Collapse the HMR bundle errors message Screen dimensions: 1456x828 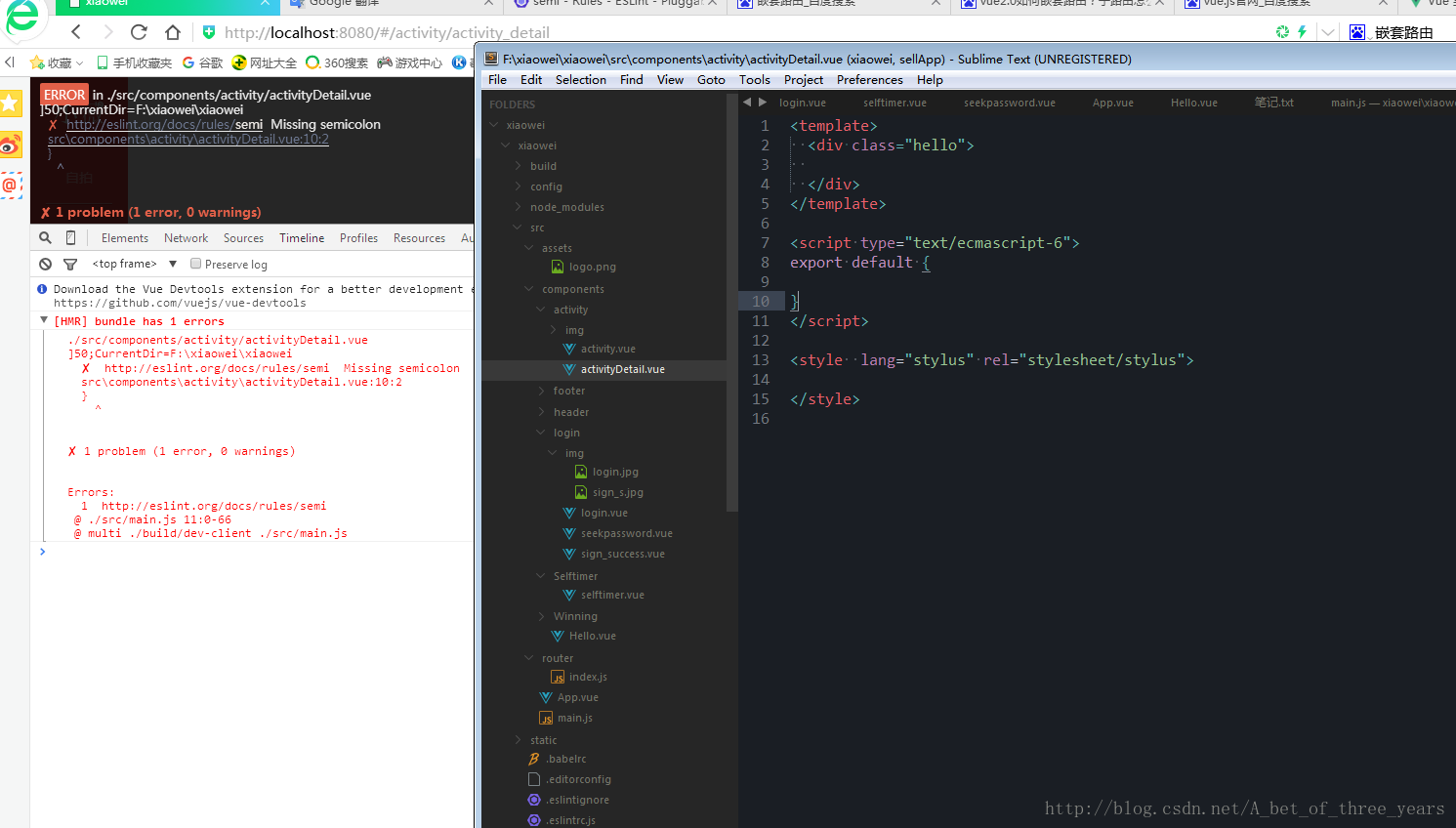pos(44,320)
